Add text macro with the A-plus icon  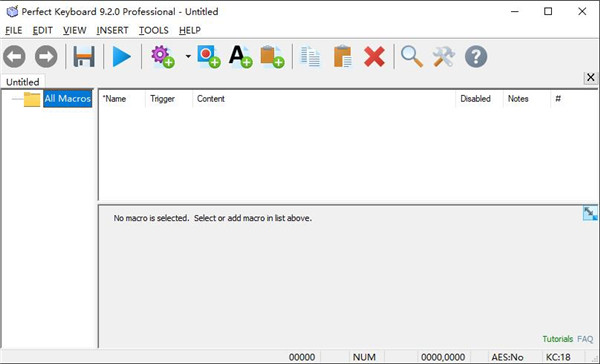[240, 57]
